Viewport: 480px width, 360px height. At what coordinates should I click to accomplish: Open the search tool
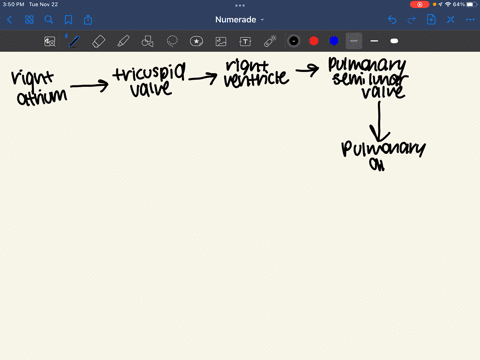49,20
